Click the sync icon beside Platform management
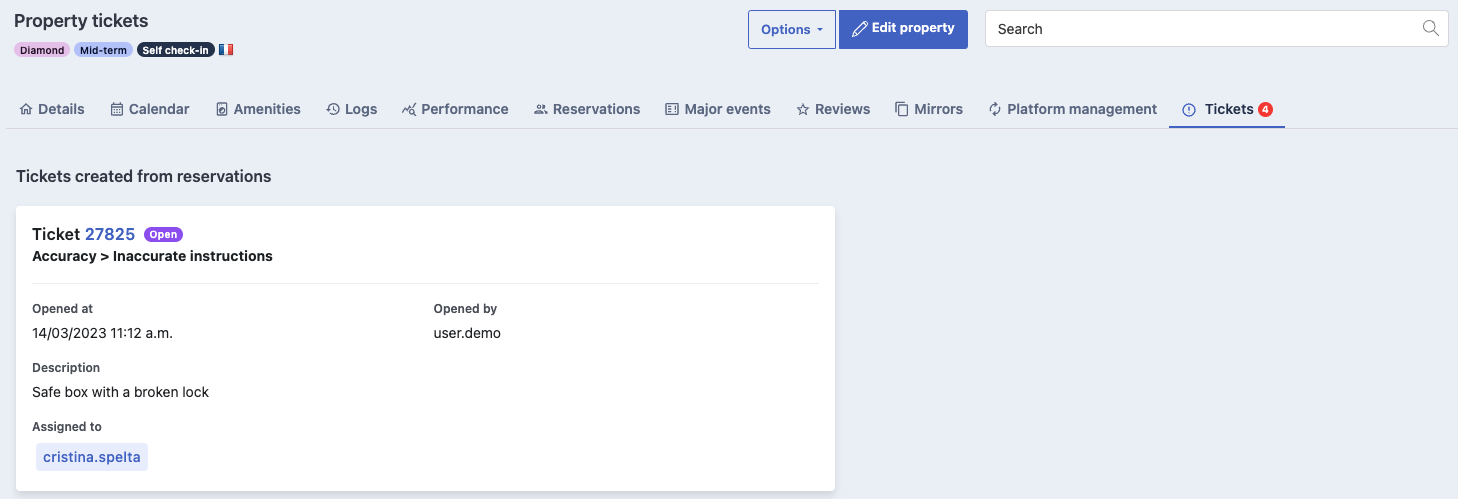The image size is (1458, 499). pos(995,109)
